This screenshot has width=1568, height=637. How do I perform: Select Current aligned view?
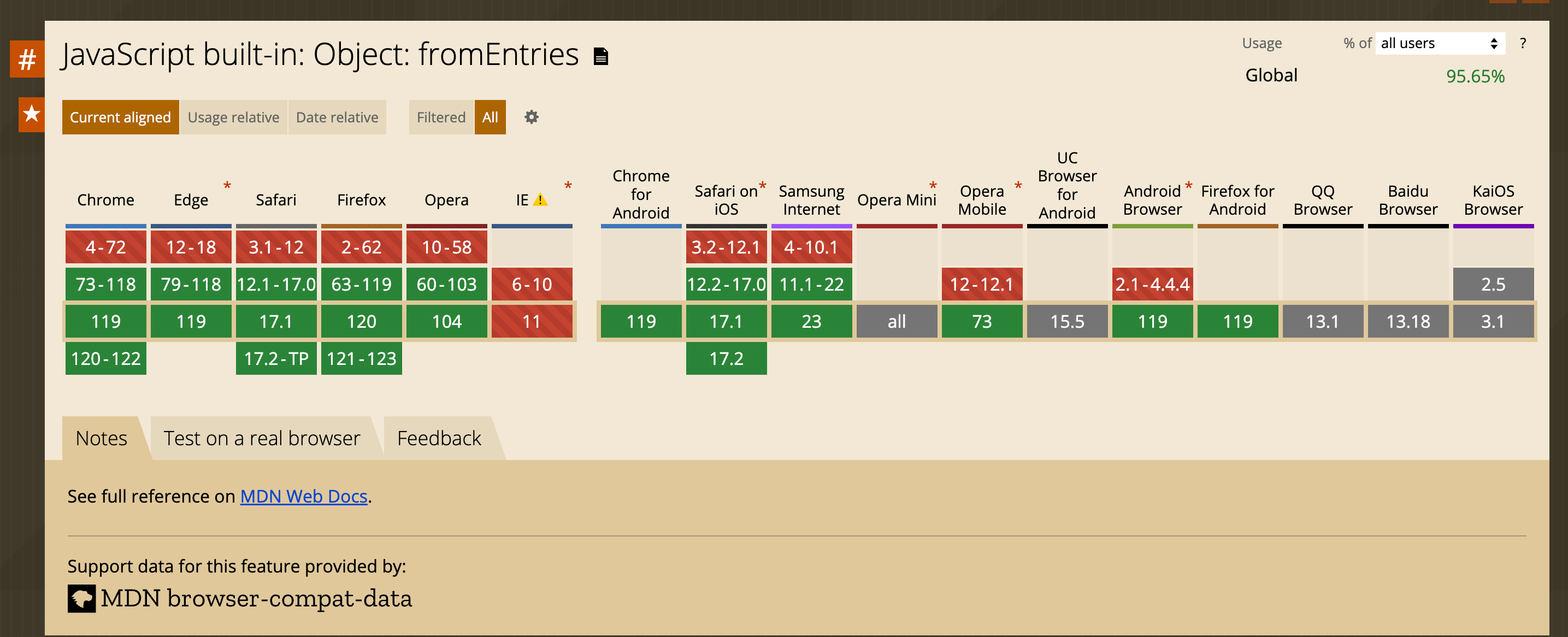(121, 117)
